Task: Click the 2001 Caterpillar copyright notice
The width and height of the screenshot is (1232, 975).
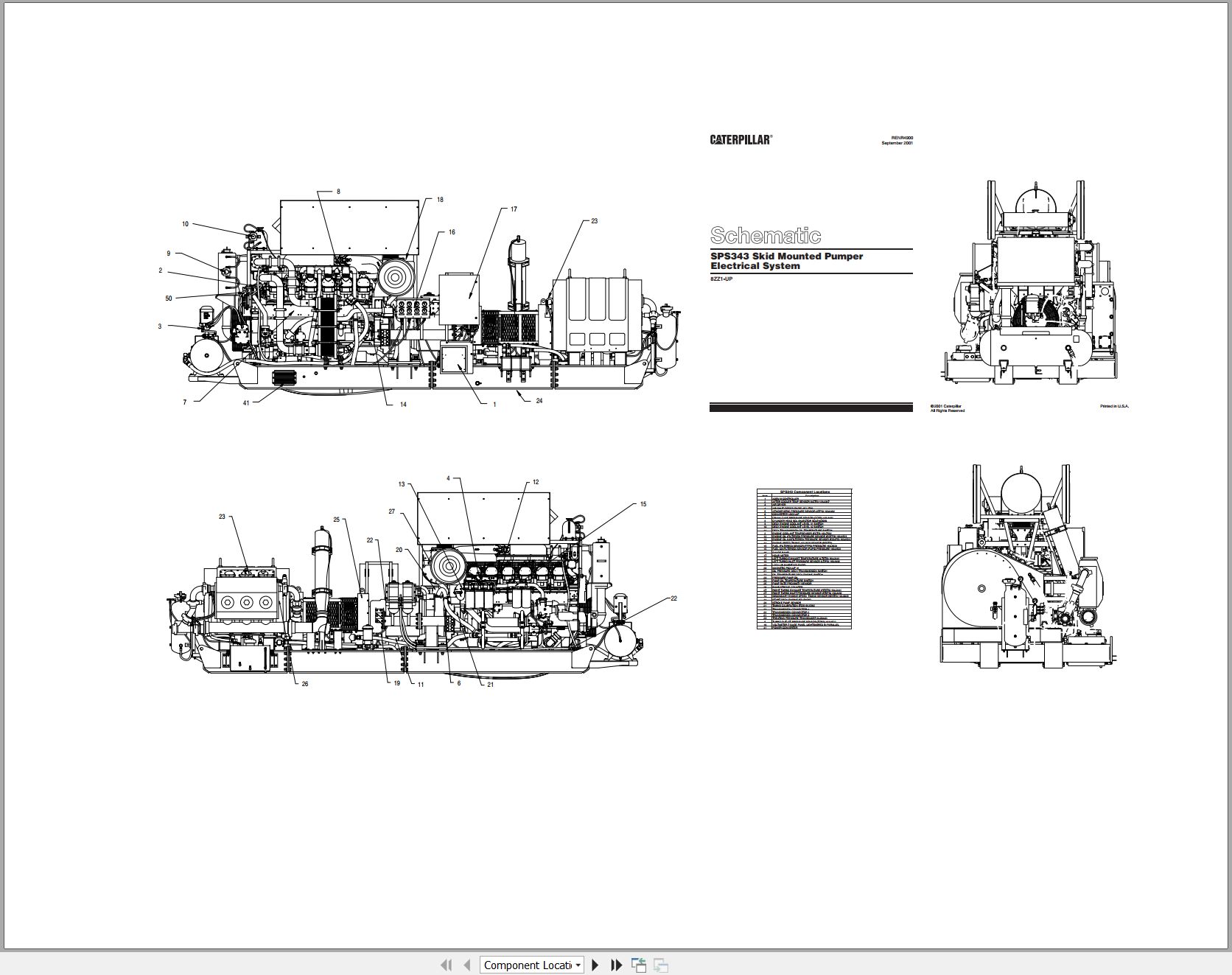Action: pyautogui.click(x=947, y=408)
